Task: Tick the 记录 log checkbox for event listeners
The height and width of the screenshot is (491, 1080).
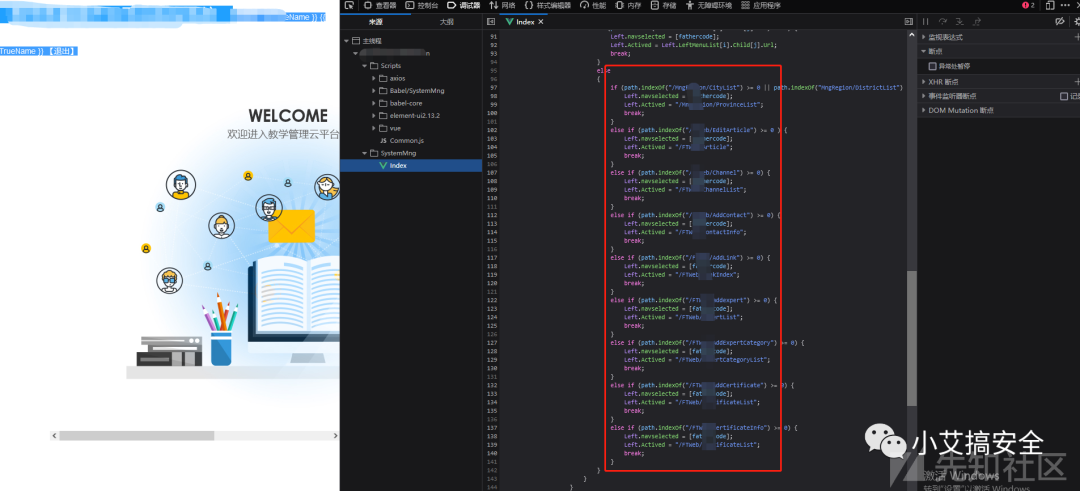Action: tap(1063, 96)
